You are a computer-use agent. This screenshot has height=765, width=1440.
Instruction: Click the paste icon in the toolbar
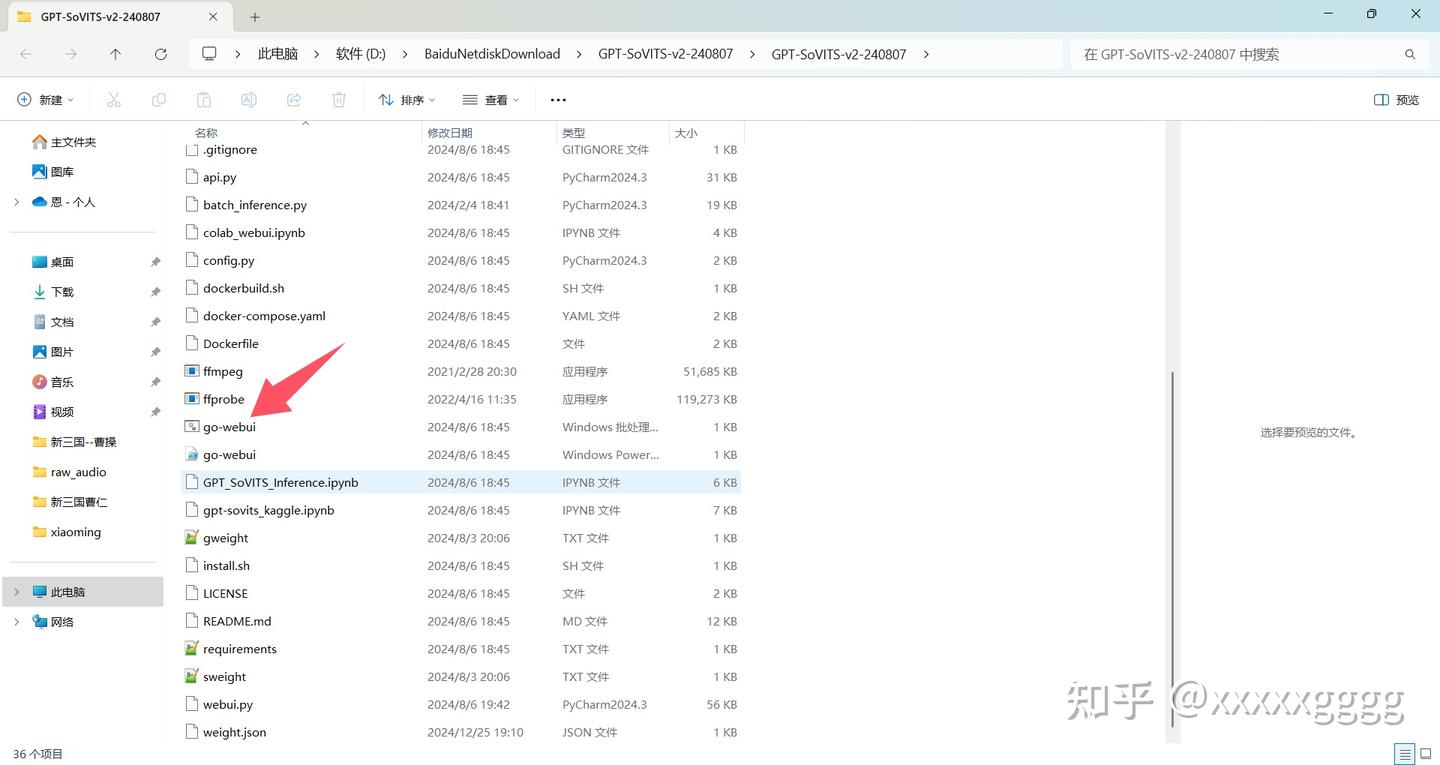(x=203, y=99)
